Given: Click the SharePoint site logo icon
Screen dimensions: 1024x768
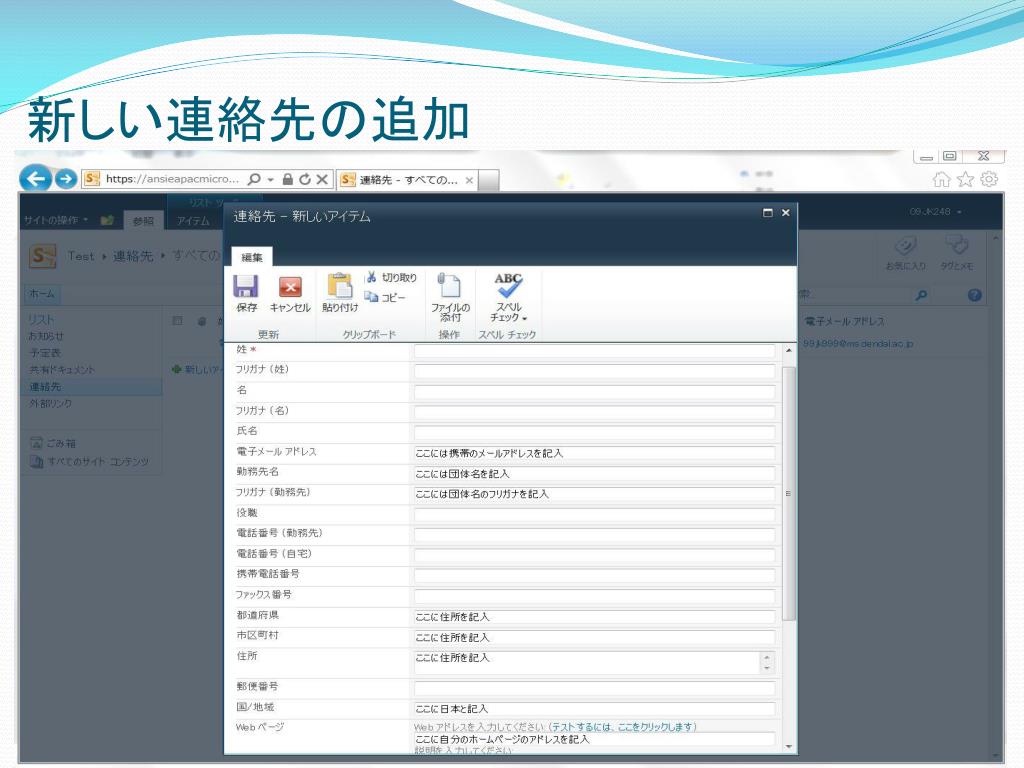Looking at the screenshot, I should click(x=42, y=256).
